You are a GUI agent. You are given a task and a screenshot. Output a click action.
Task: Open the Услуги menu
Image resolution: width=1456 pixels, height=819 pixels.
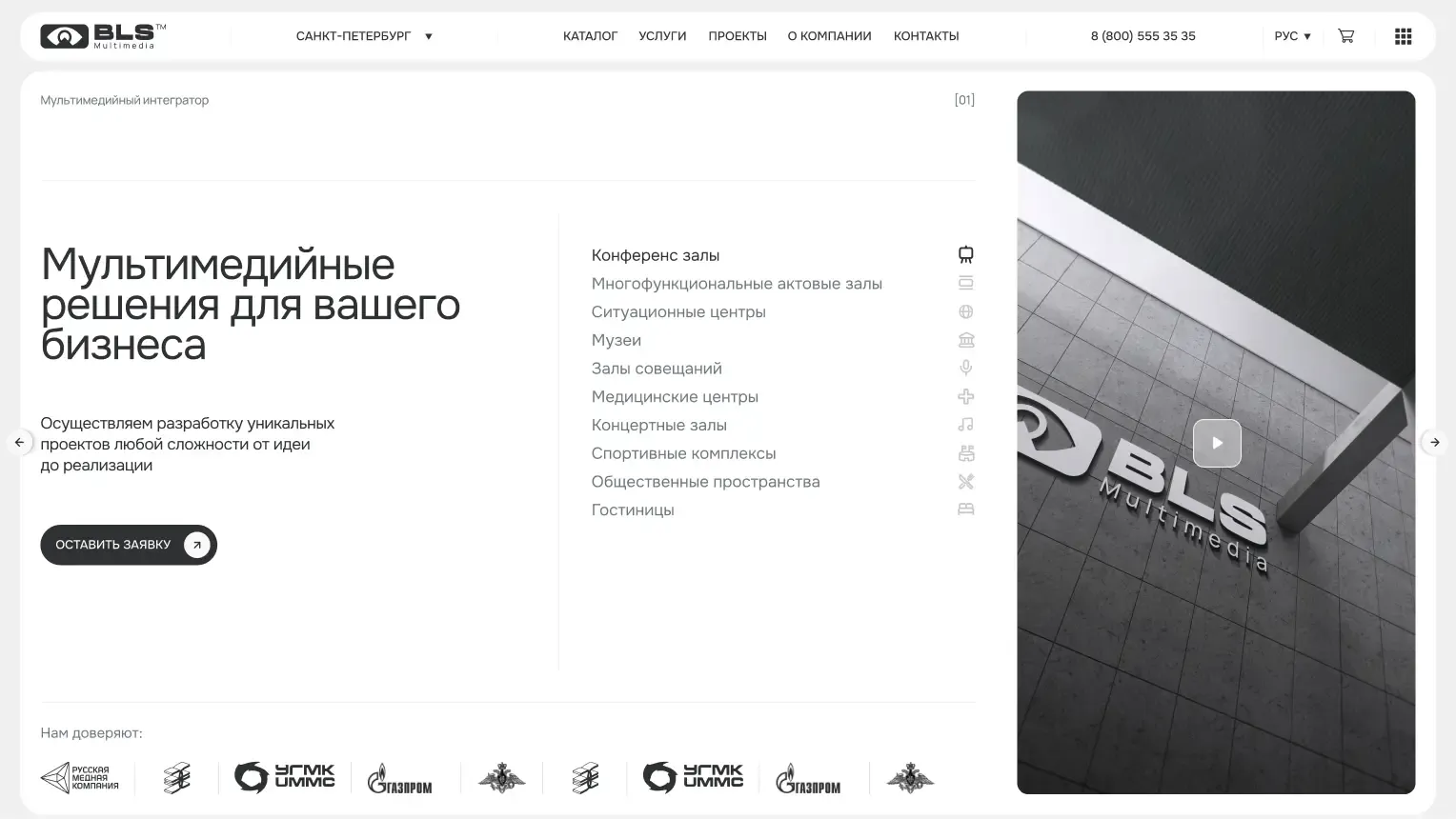[662, 36]
